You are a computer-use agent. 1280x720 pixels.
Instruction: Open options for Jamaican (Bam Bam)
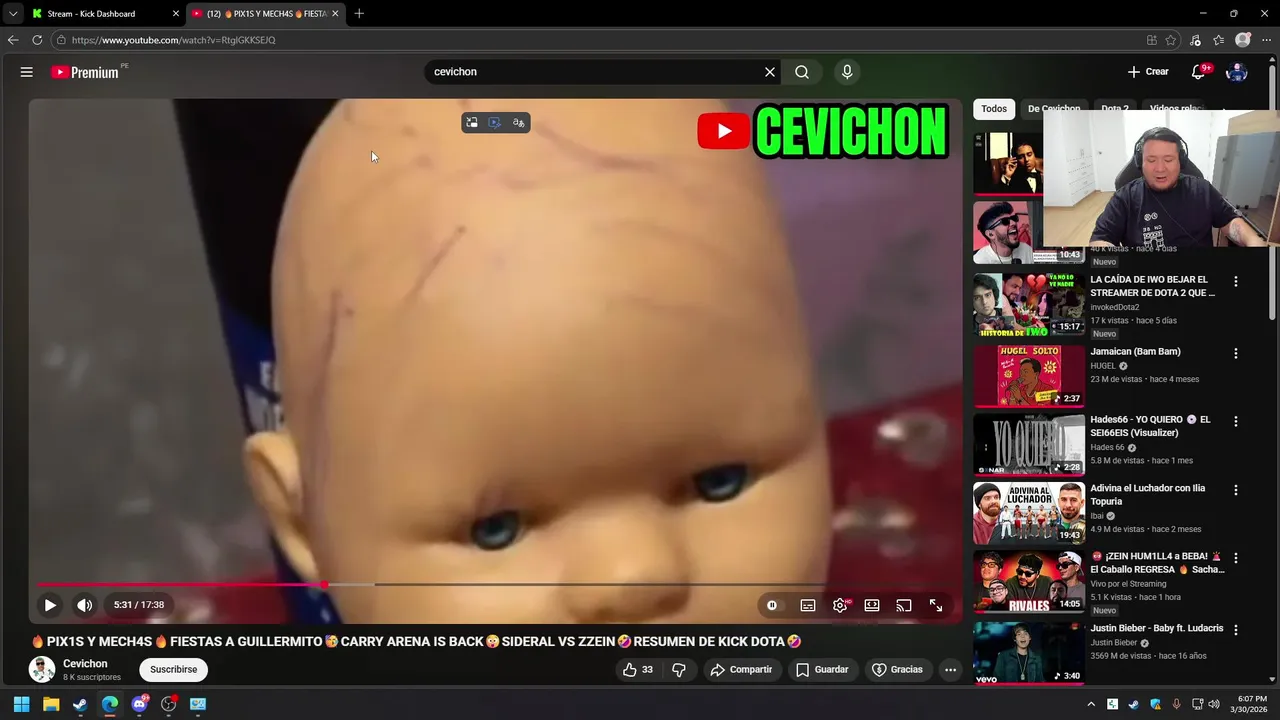click(x=1236, y=353)
